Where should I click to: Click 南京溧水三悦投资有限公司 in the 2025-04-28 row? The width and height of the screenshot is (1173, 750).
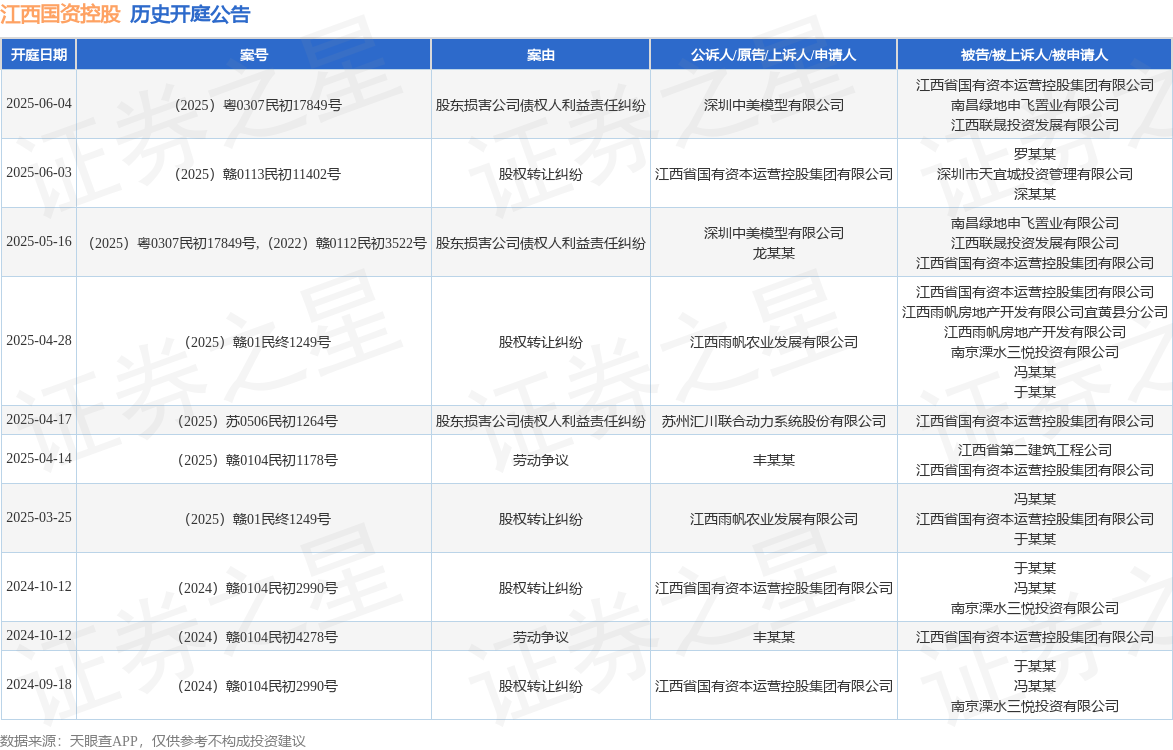tap(1035, 352)
